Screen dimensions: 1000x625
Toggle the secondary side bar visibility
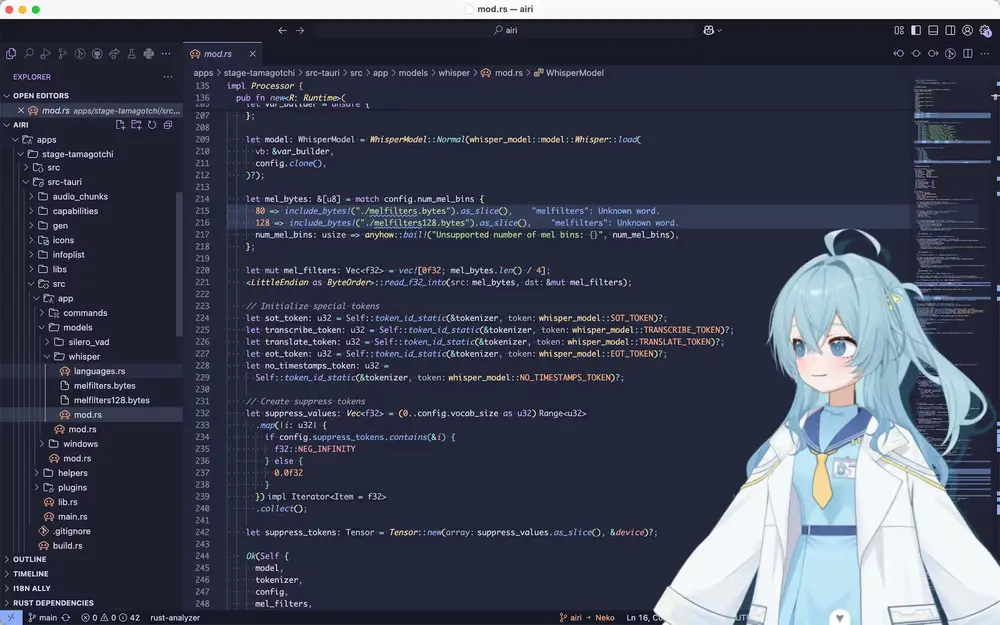(x=951, y=31)
